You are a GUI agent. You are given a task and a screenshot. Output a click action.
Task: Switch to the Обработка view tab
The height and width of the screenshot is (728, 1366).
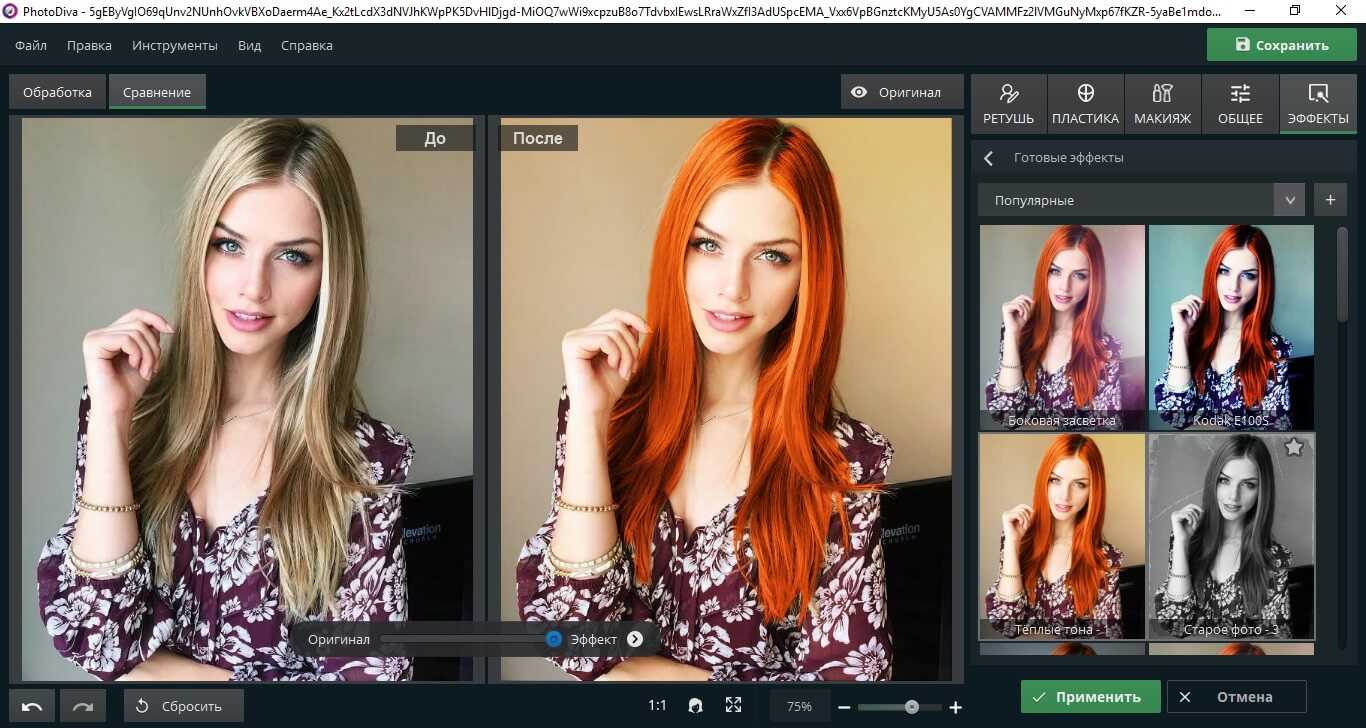click(x=57, y=92)
